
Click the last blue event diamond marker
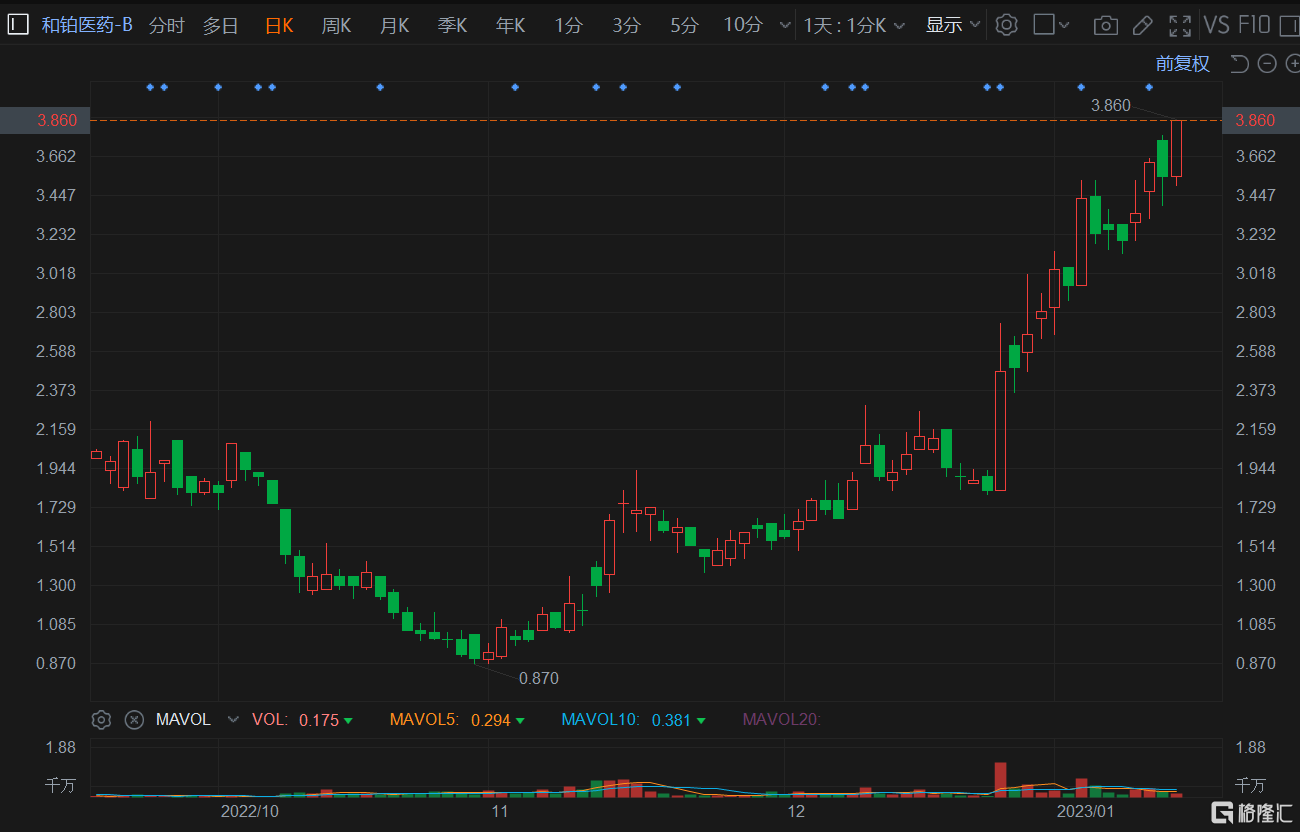(1148, 87)
